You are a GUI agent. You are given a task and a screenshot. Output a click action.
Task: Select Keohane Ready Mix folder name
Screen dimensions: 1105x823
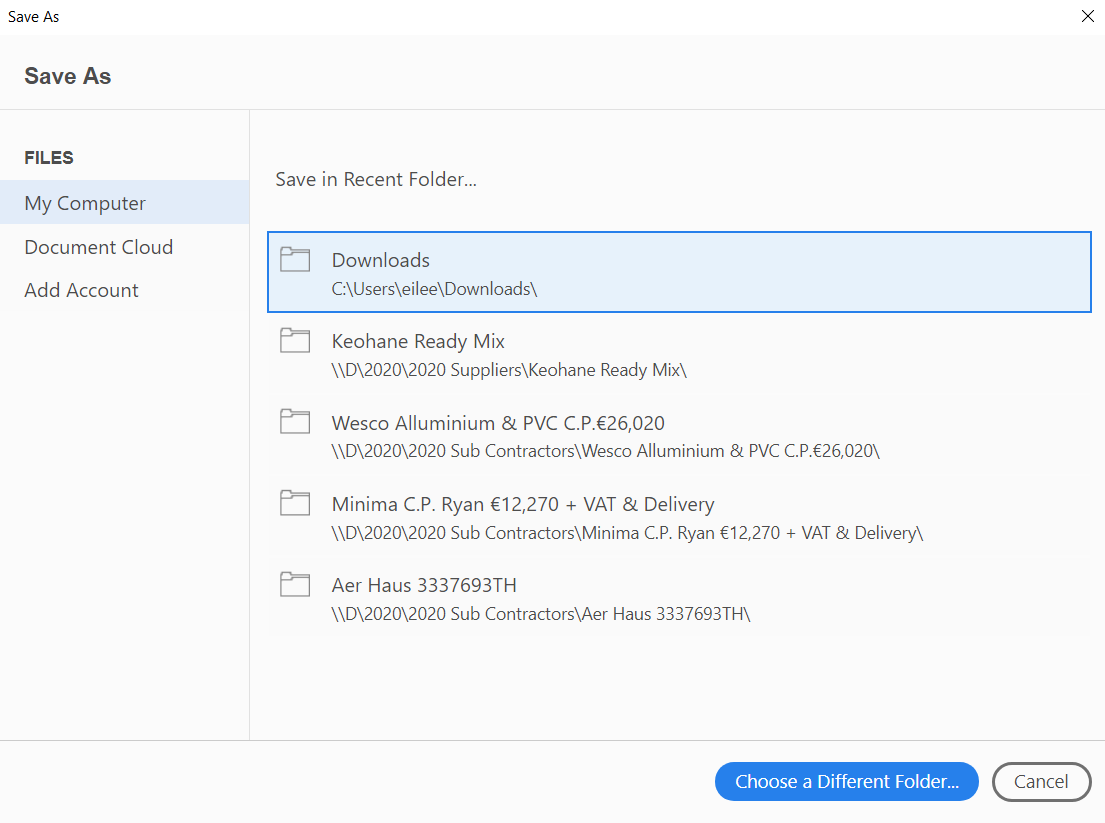pos(418,341)
